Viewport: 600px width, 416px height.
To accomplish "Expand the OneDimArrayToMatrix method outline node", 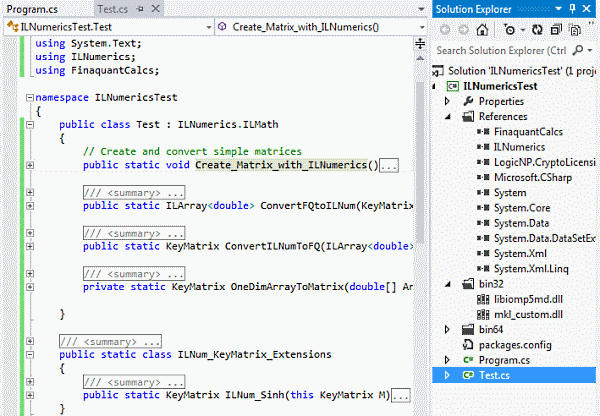I will point(30,287).
